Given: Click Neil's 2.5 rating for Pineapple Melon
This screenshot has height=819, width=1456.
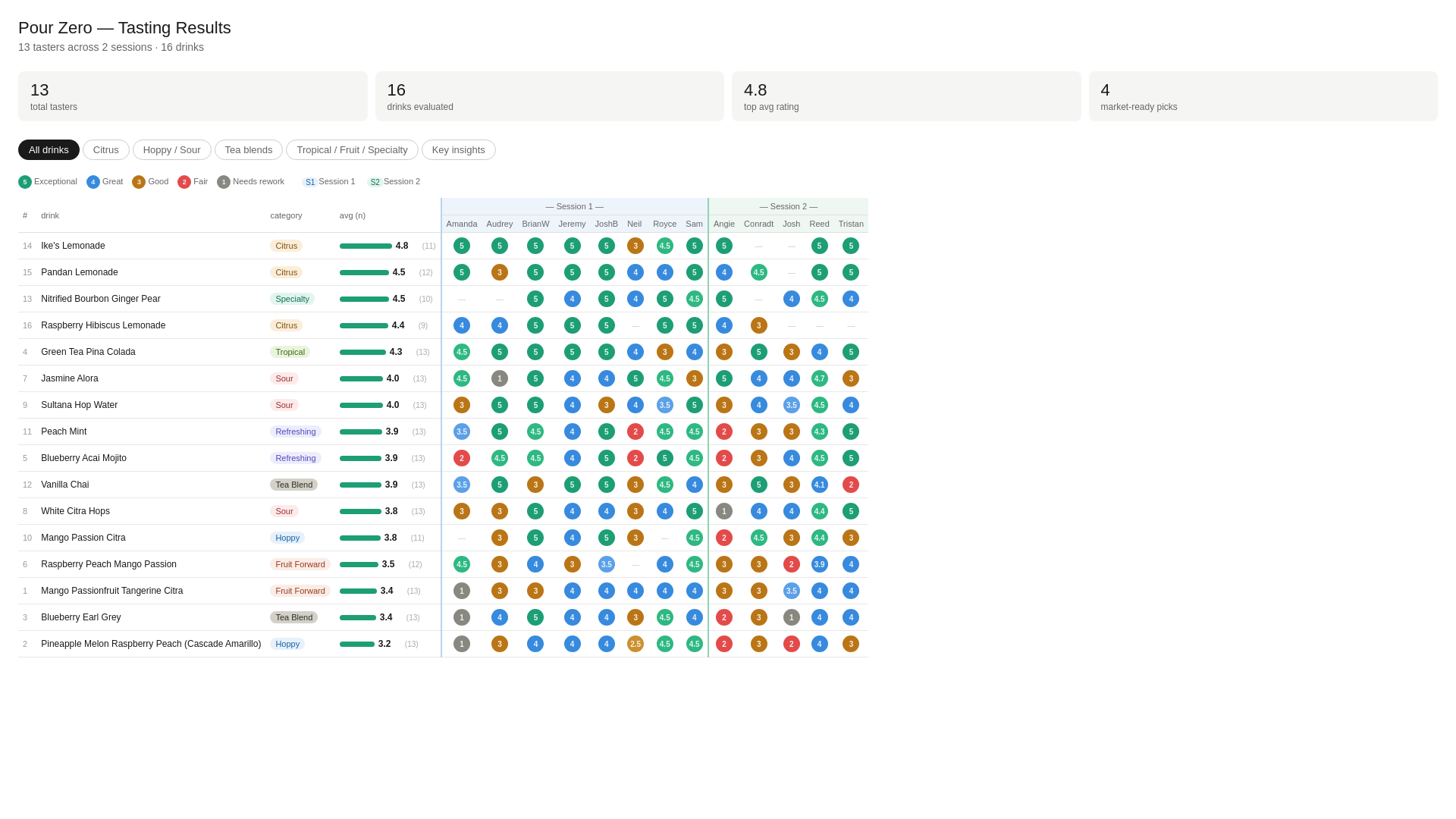Looking at the screenshot, I should point(635,644).
